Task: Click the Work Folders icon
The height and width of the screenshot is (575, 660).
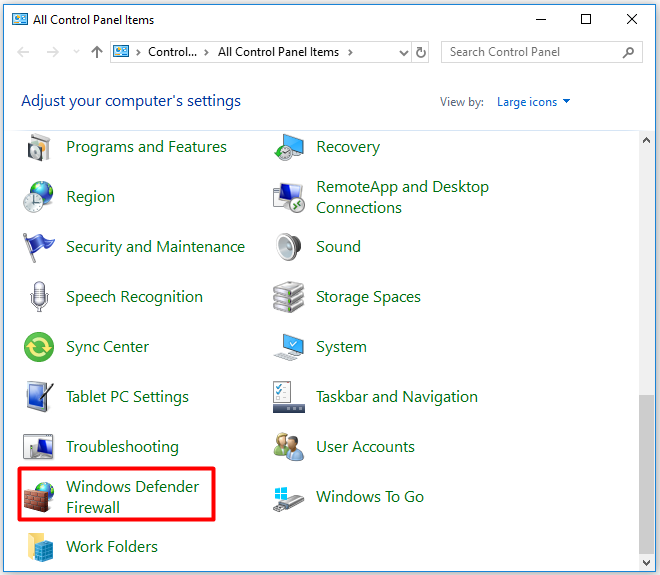Action: click(x=40, y=547)
